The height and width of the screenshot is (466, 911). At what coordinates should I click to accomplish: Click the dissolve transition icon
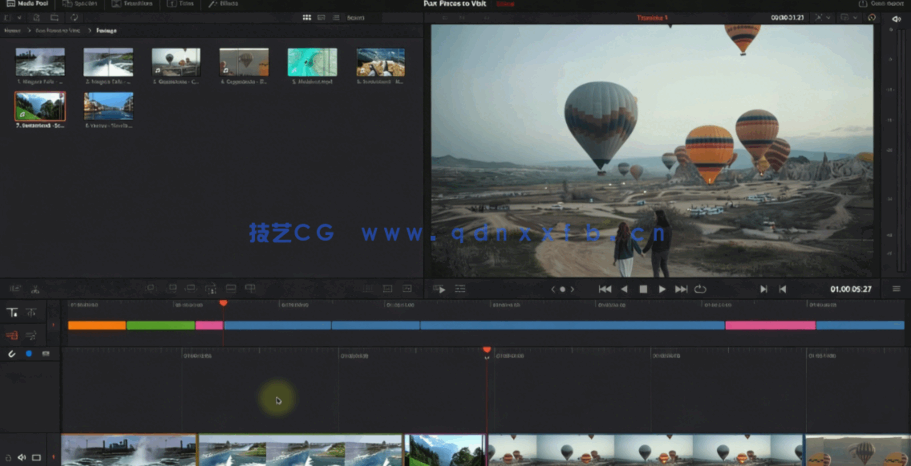388,288
